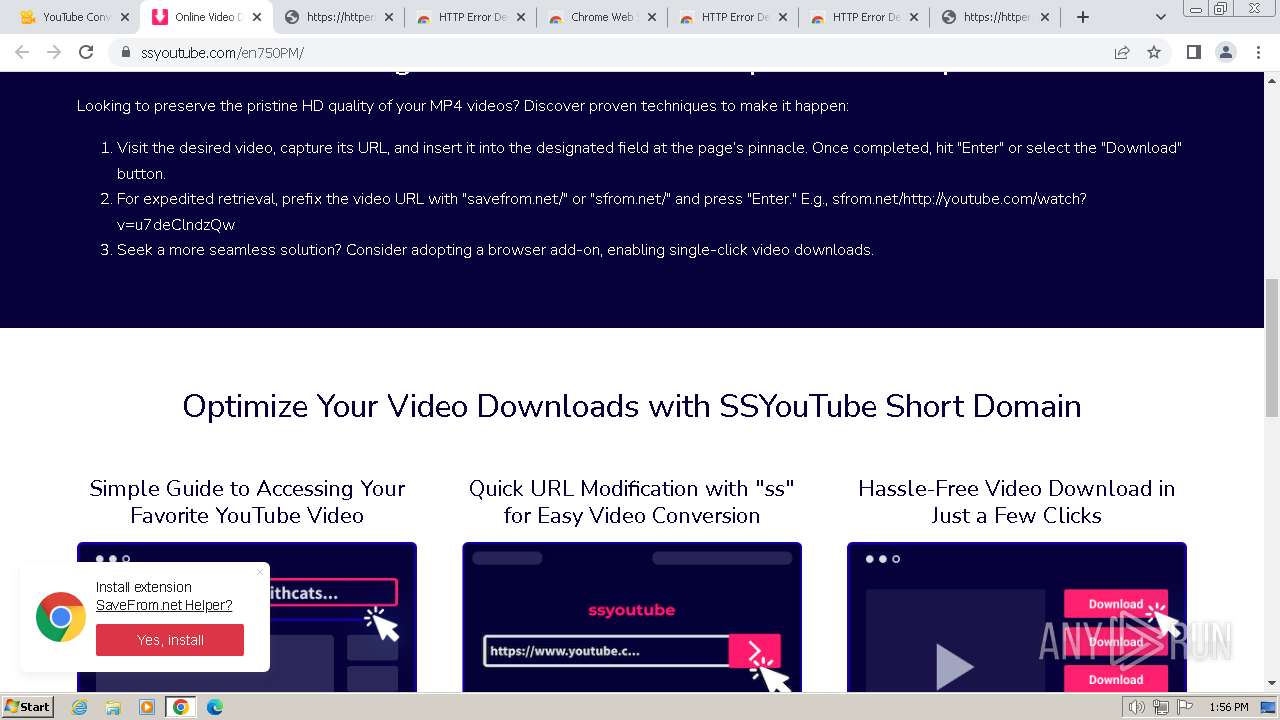
Task: Open a new browser tab
Action: (1083, 17)
